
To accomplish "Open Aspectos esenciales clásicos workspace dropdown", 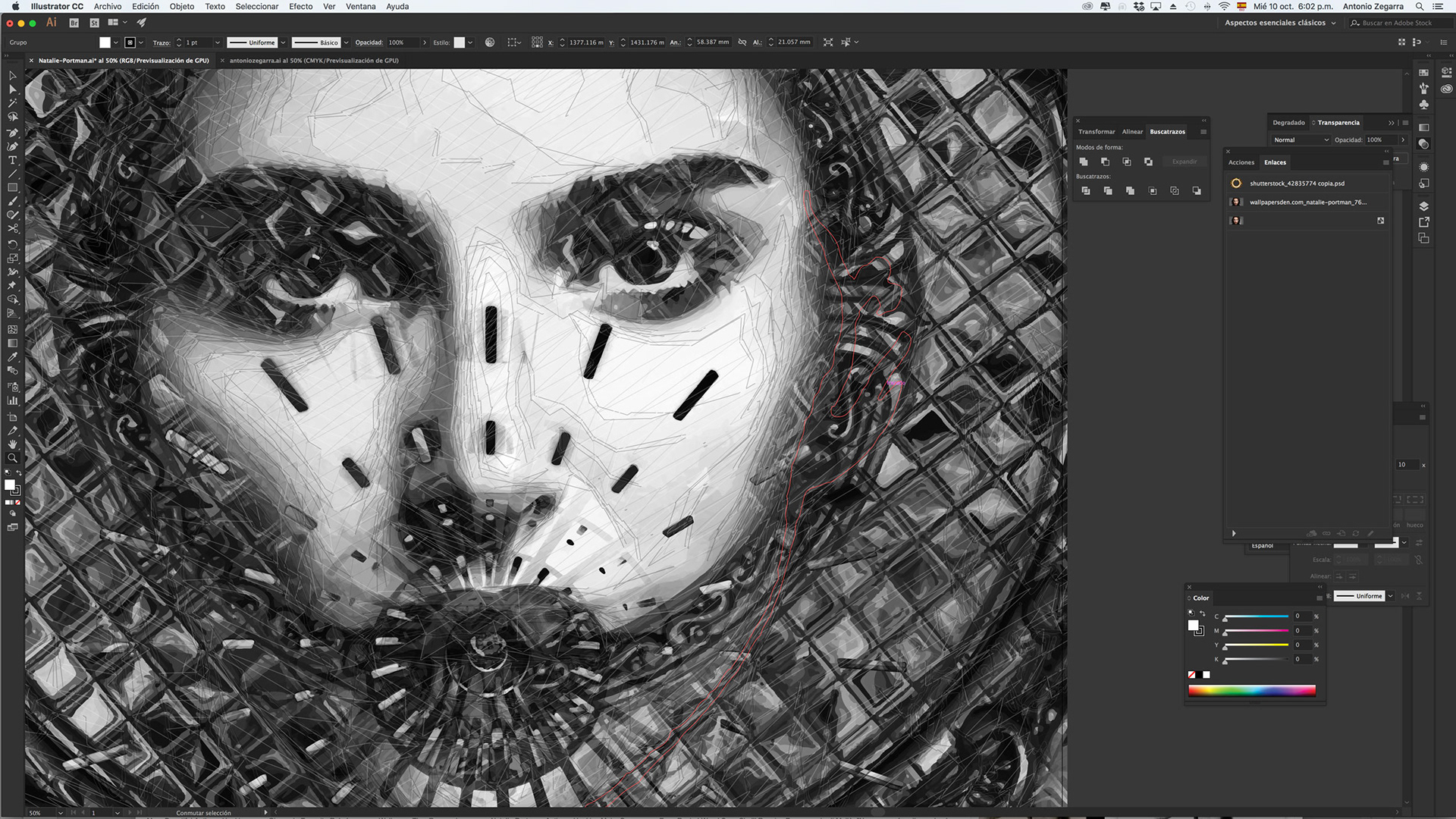I will (1280, 23).
